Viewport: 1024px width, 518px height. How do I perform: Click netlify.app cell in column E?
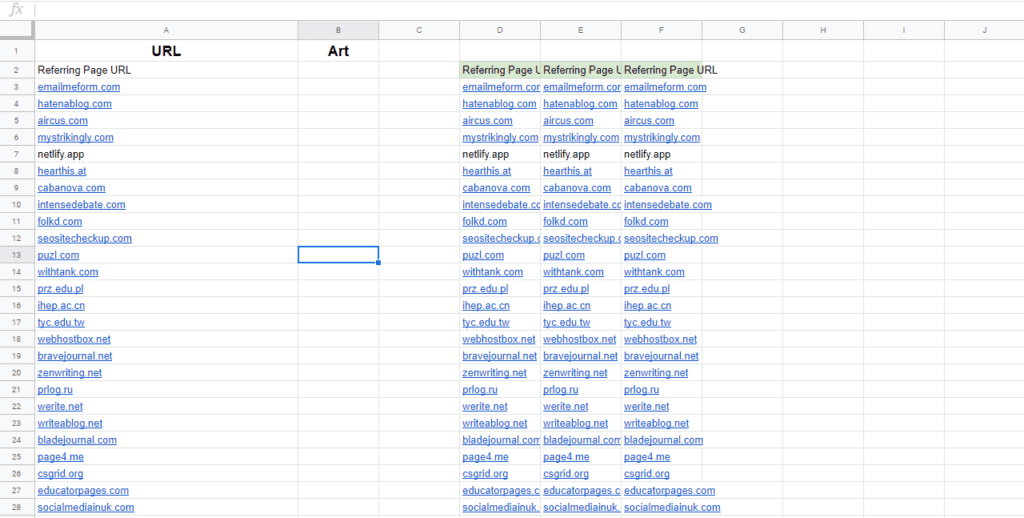[x=581, y=154]
